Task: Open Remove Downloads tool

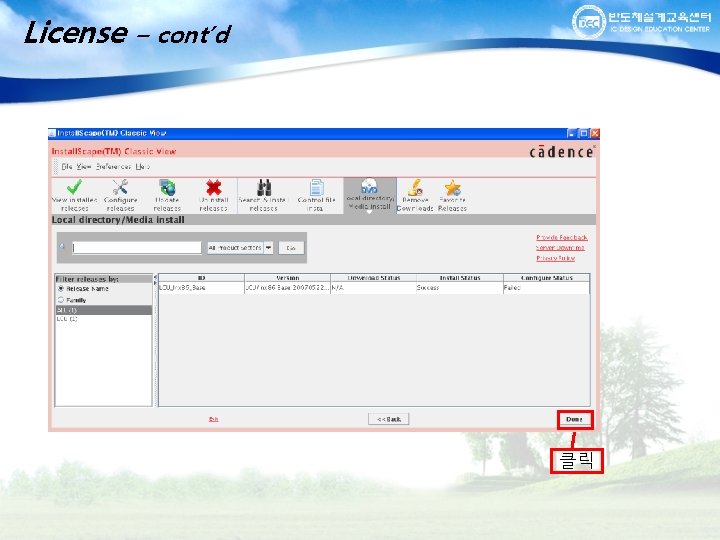Action: [415, 195]
